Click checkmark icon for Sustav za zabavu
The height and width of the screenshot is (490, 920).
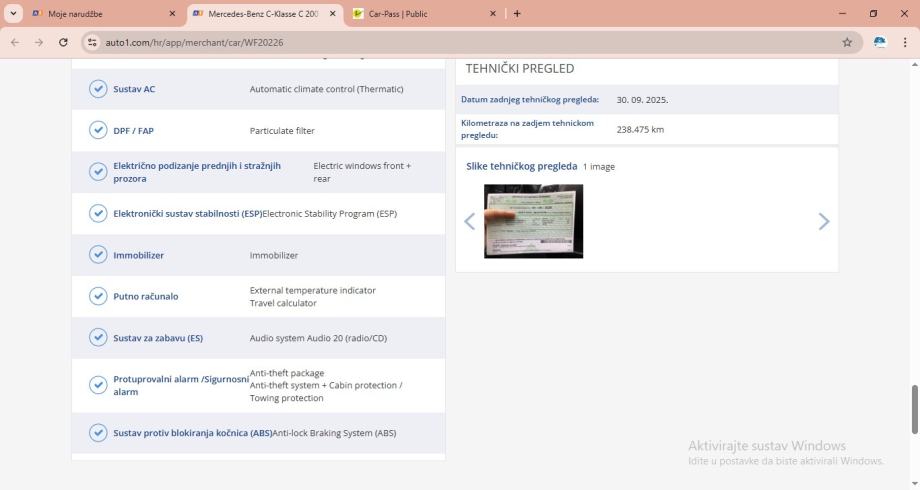point(98,338)
